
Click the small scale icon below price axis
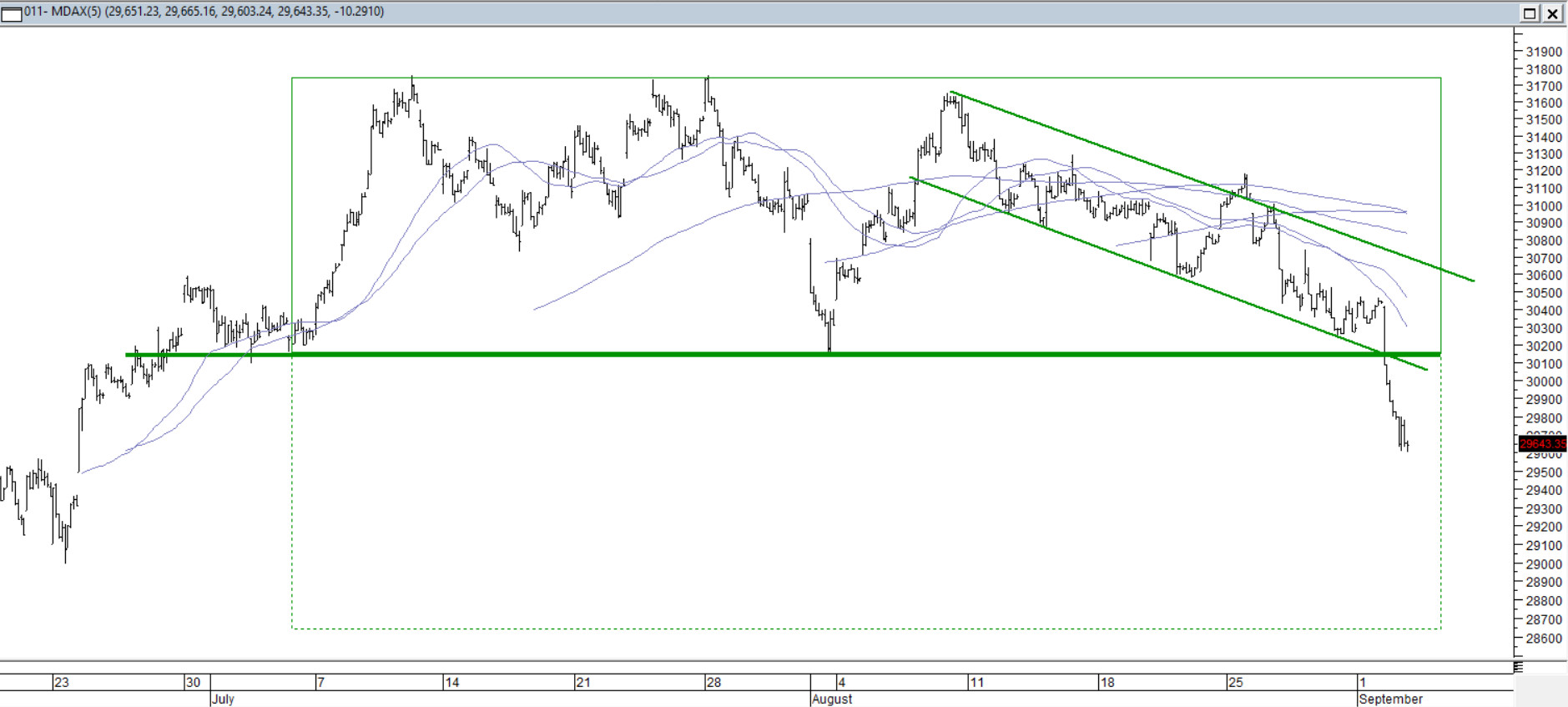(1518, 667)
